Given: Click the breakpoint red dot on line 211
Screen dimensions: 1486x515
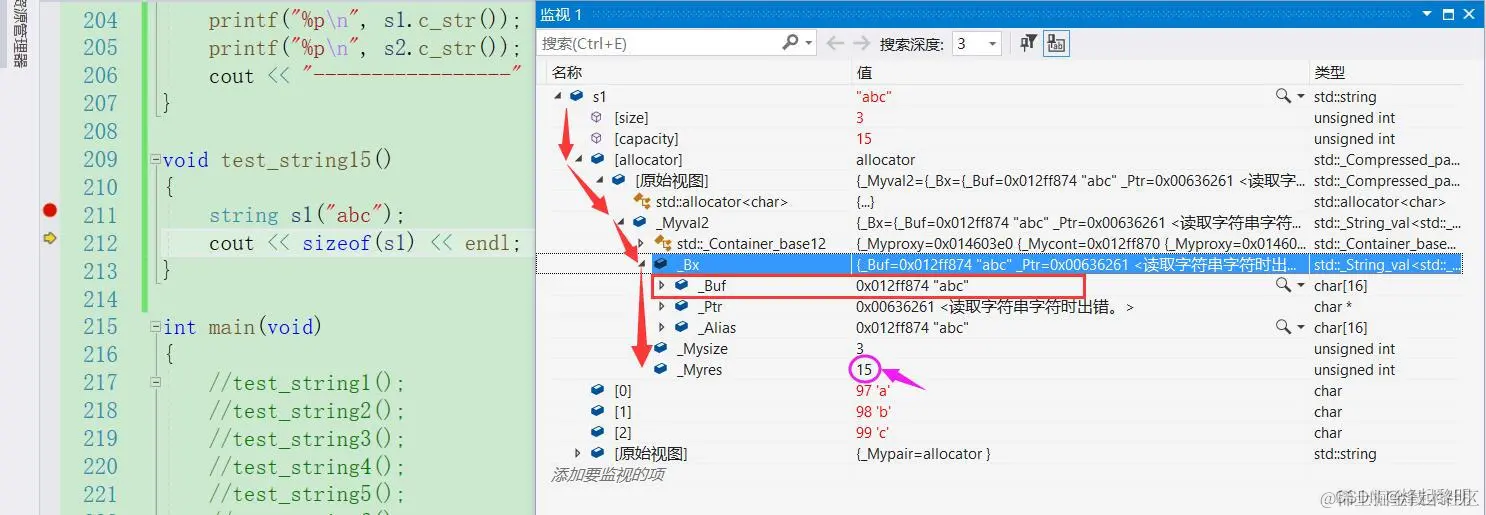Looking at the screenshot, I should coord(49,210).
